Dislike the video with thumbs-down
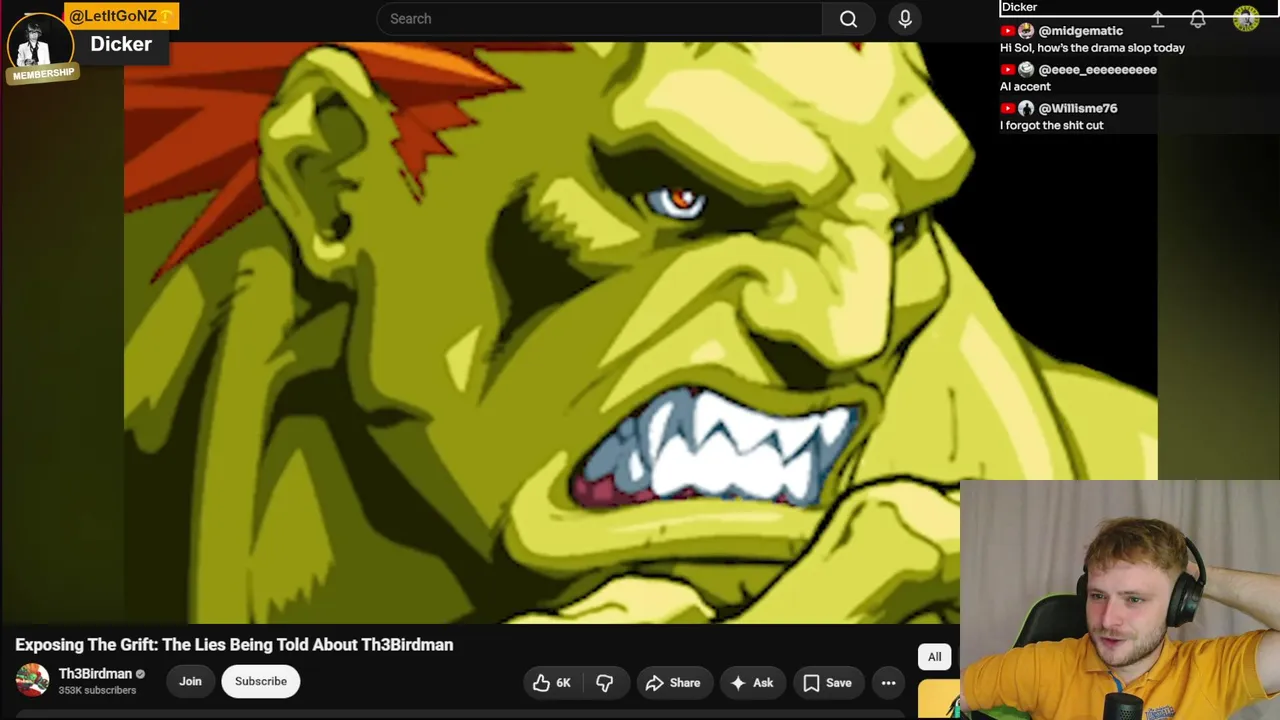This screenshot has height=720, width=1280. (605, 683)
